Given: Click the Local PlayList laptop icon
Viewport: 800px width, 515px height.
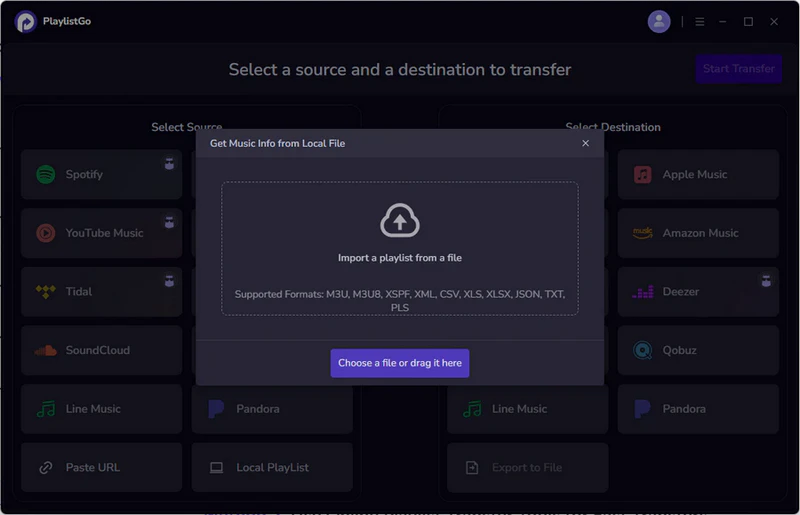Looking at the screenshot, I should 216,468.
